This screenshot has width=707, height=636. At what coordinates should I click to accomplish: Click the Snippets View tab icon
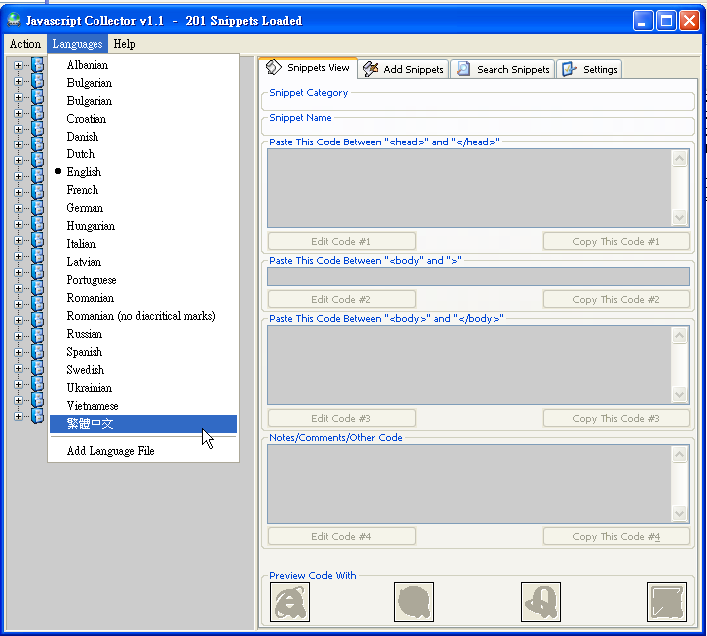273,68
